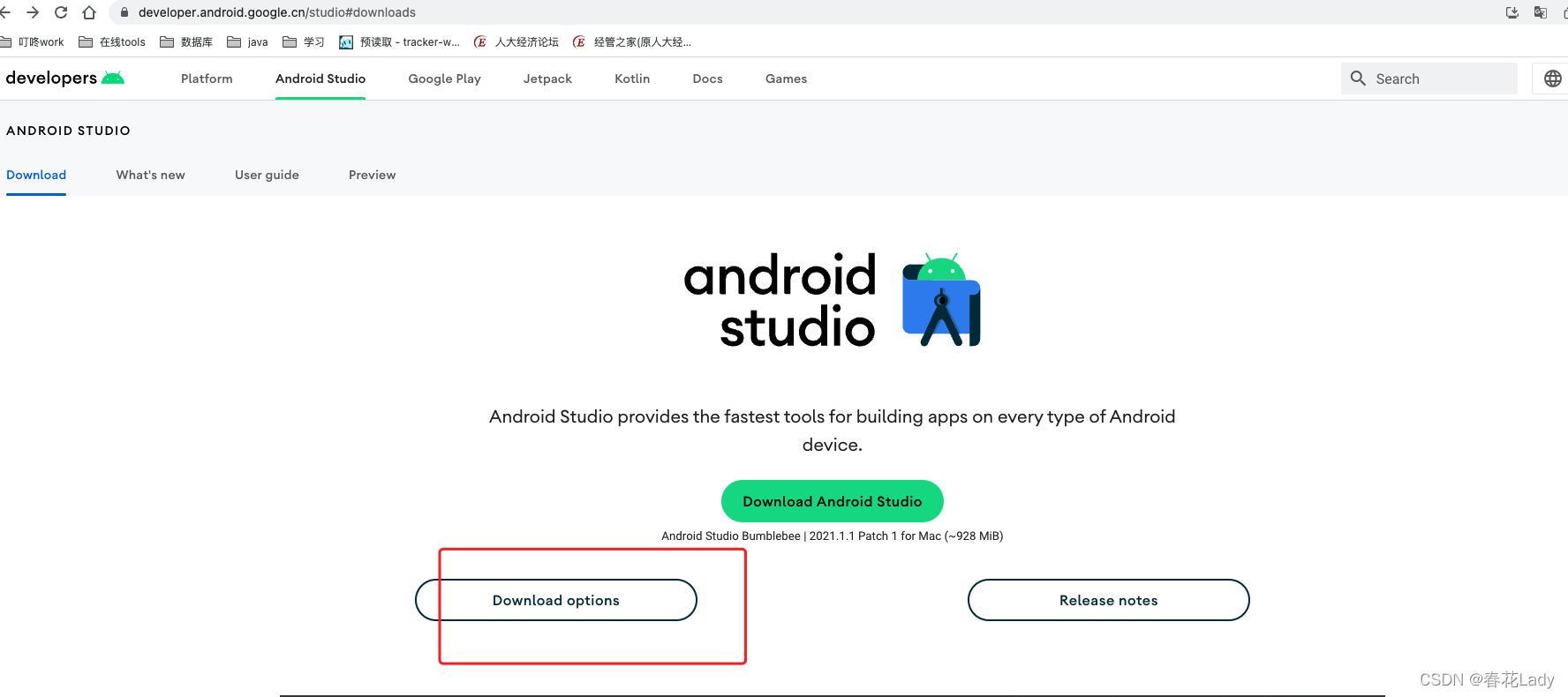Go forward with the browser forward arrow
1568x697 pixels.
pyautogui.click(x=33, y=12)
